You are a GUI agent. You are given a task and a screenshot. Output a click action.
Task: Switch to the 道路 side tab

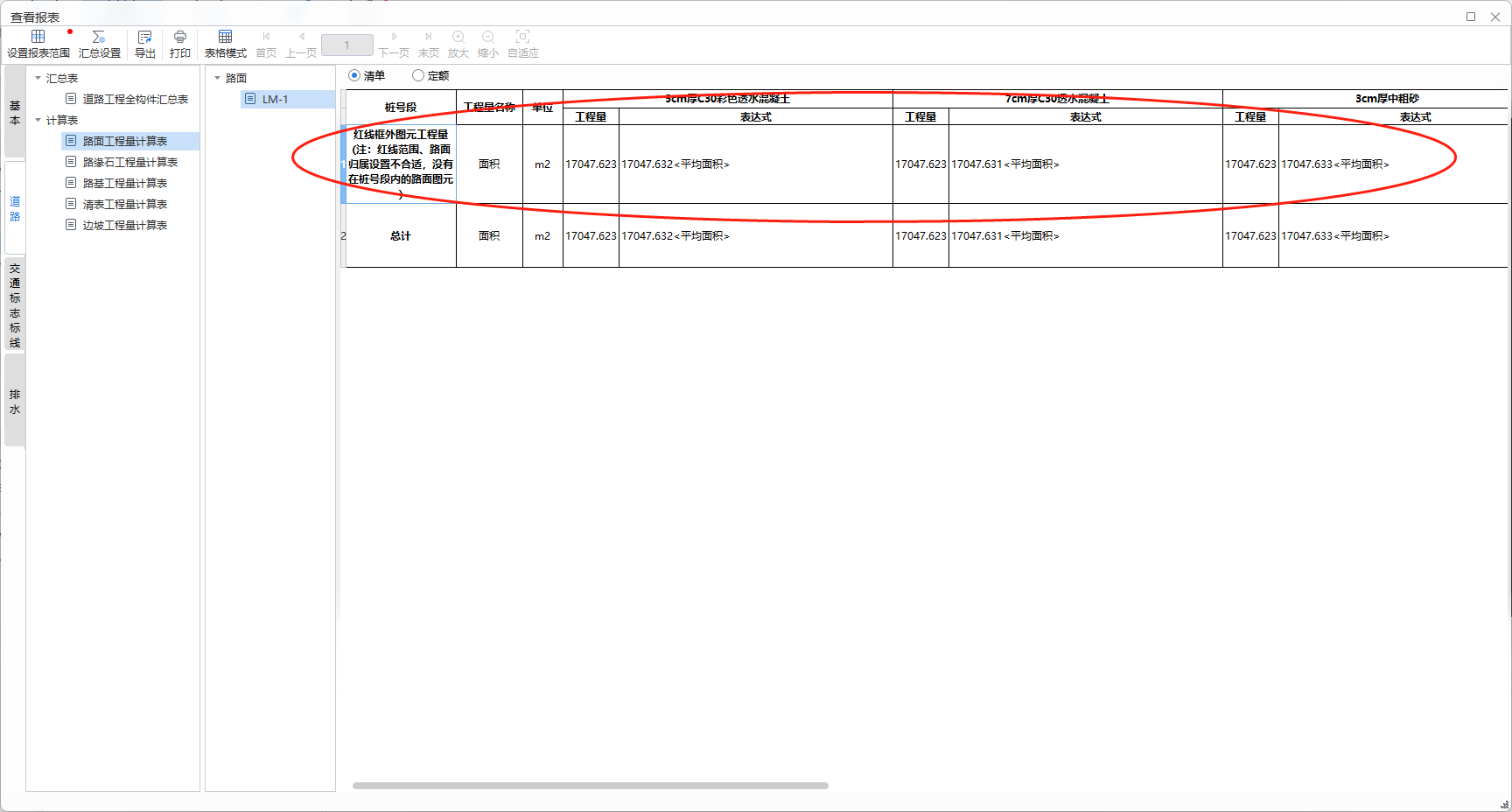[x=15, y=209]
